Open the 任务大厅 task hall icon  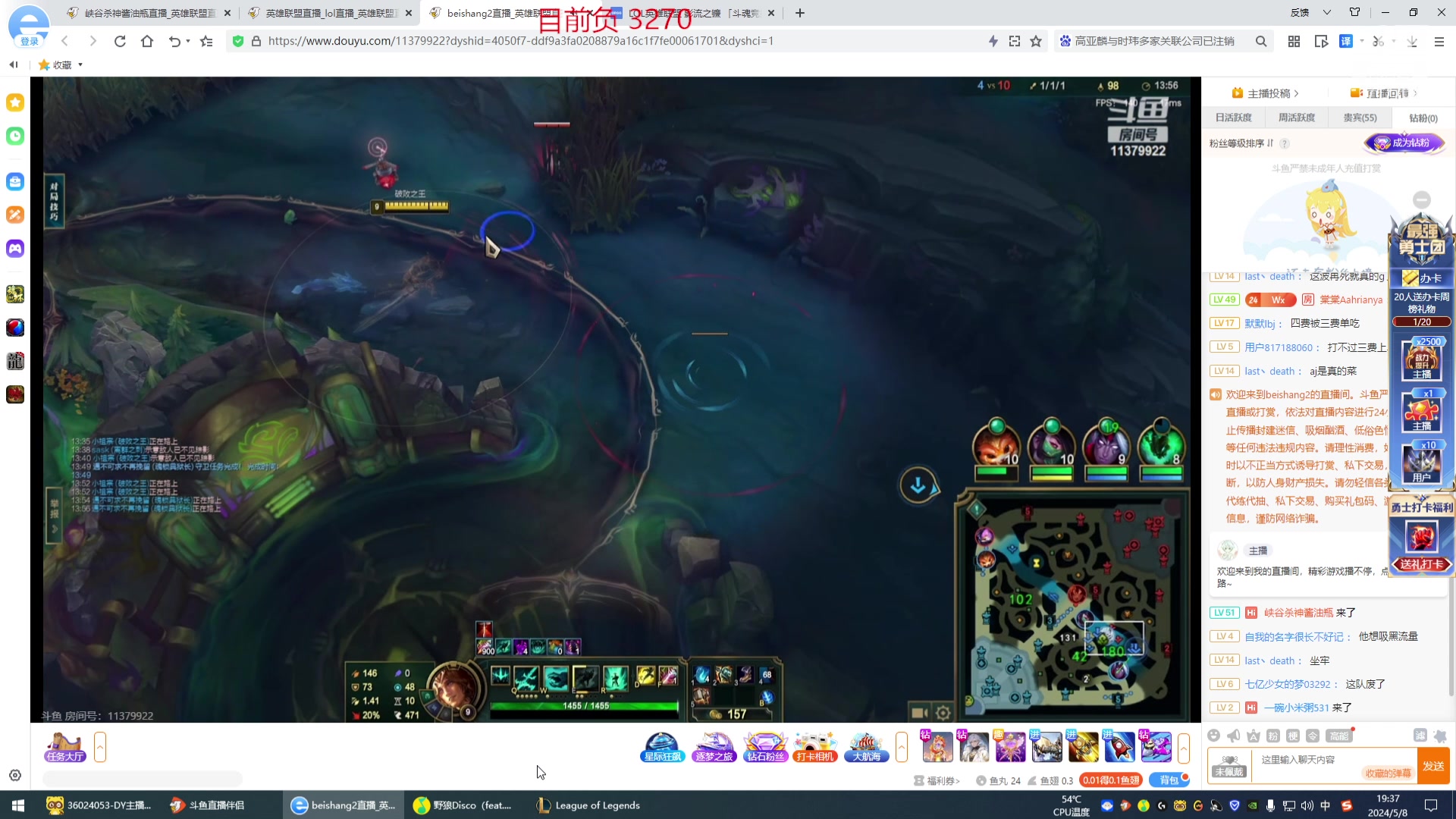(65, 748)
